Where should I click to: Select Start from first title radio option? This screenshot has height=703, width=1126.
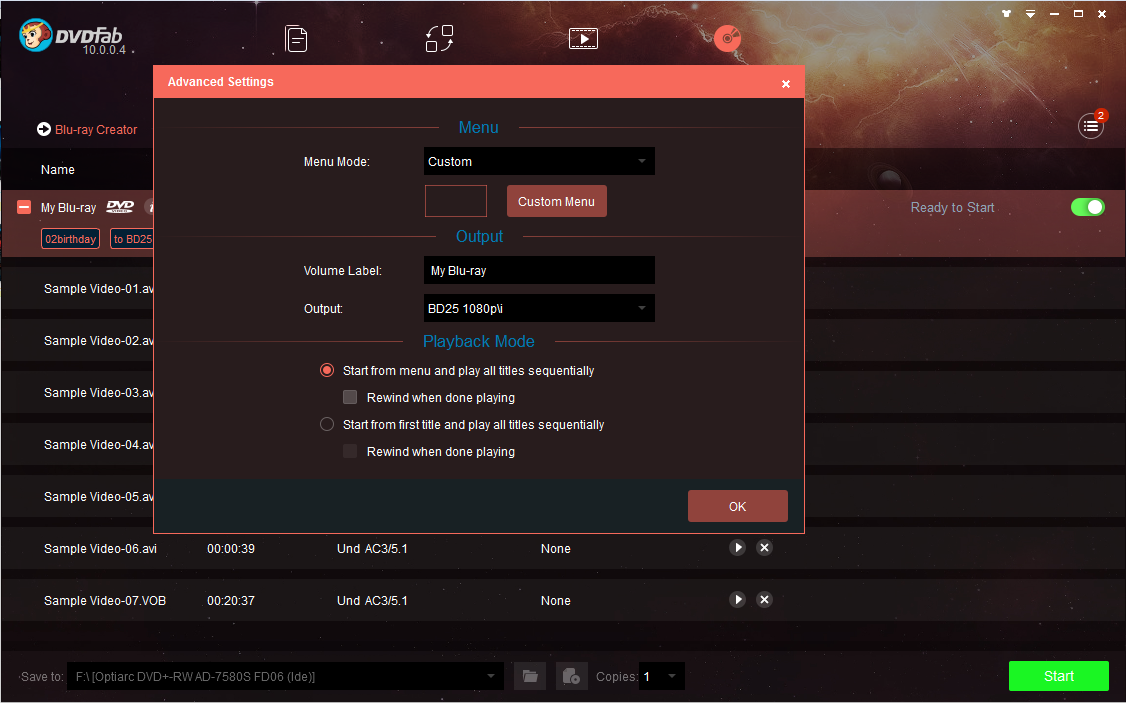pyautogui.click(x=327, y=425)
